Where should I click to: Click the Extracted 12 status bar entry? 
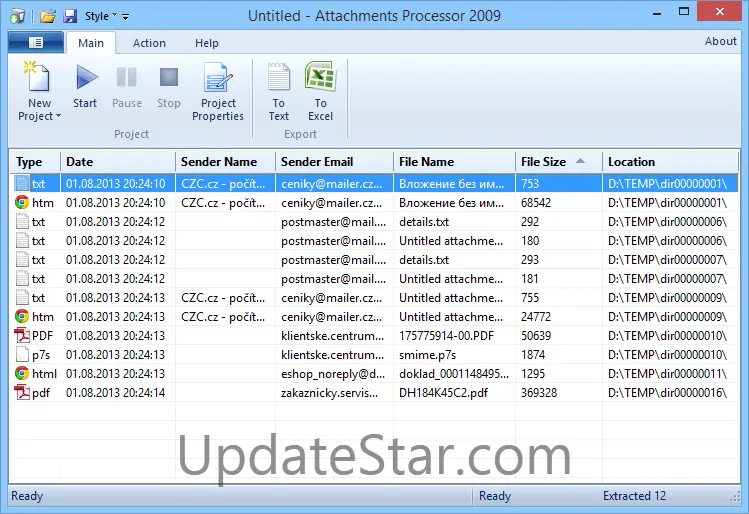(x=634, y=496)
